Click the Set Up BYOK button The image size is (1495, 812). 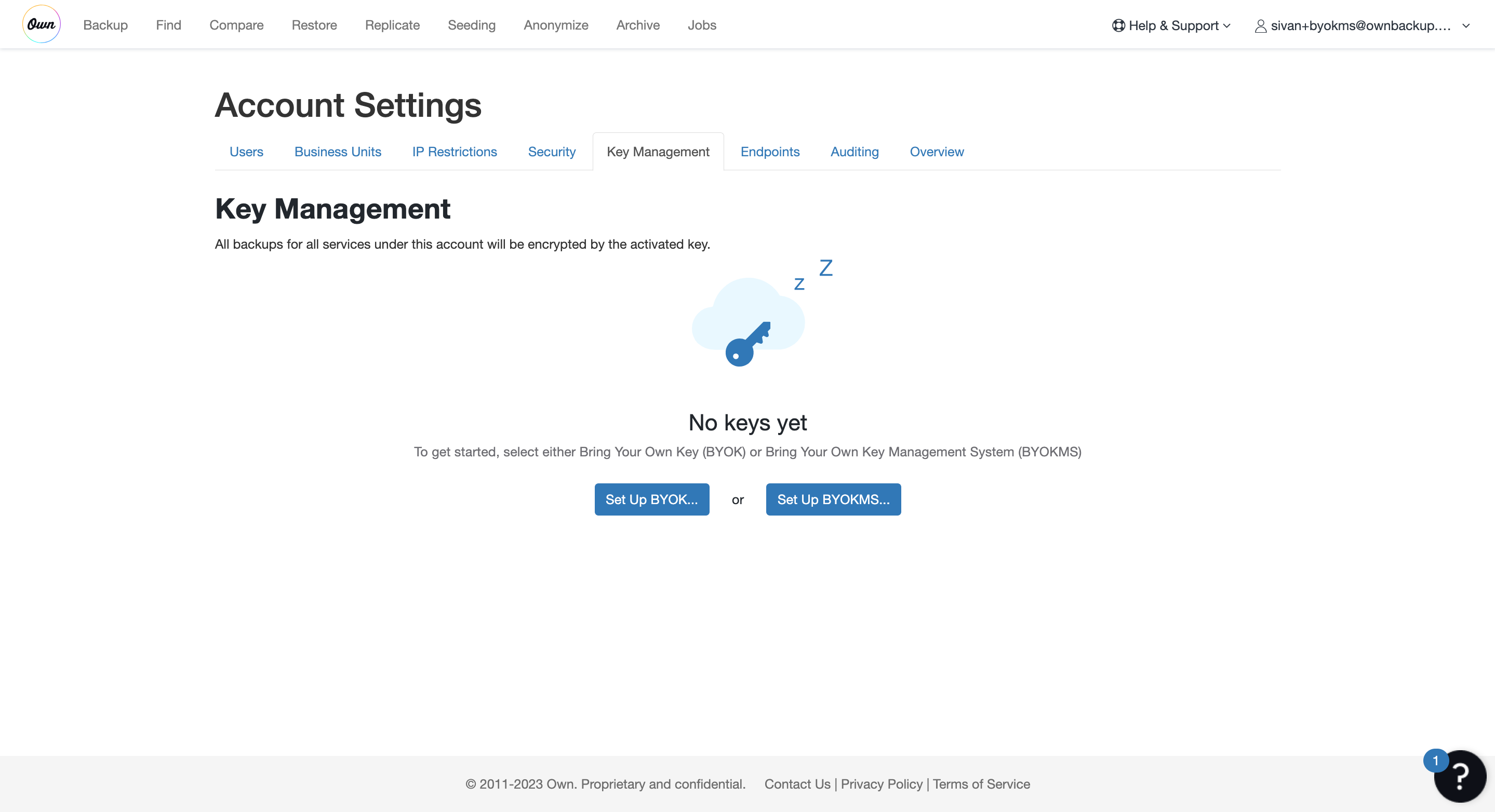(651, 499)
